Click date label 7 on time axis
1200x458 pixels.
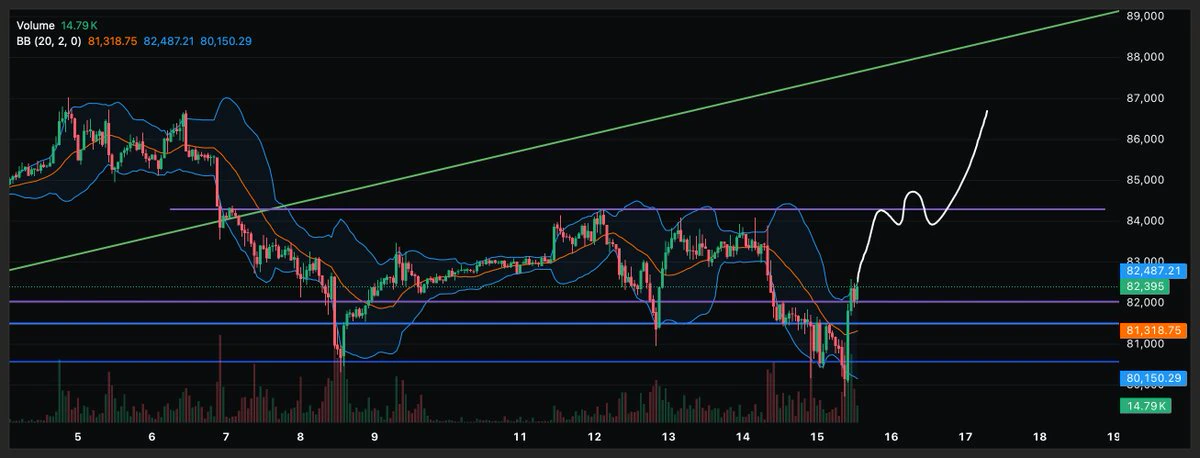[x=226, y=437]
